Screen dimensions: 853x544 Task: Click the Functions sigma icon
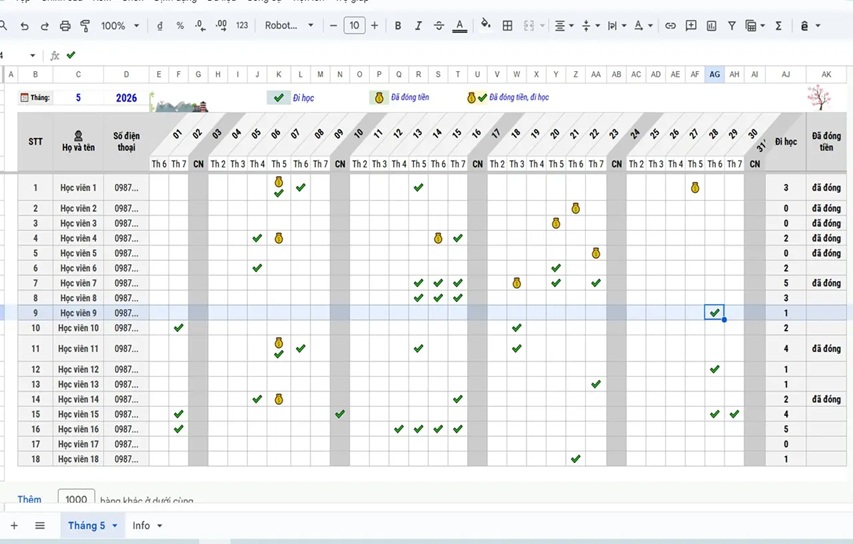coord(778,26)
